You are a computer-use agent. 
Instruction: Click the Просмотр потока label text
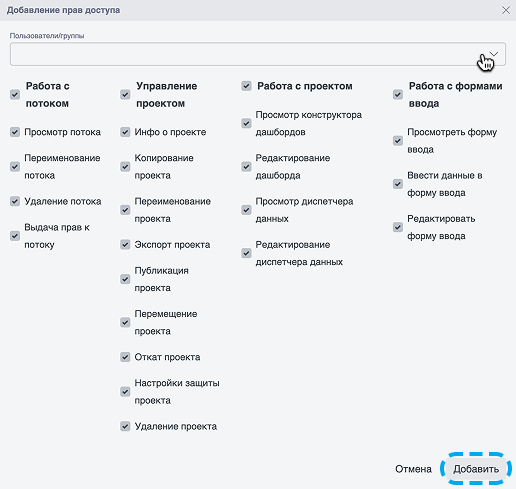(x=62, y=132)
